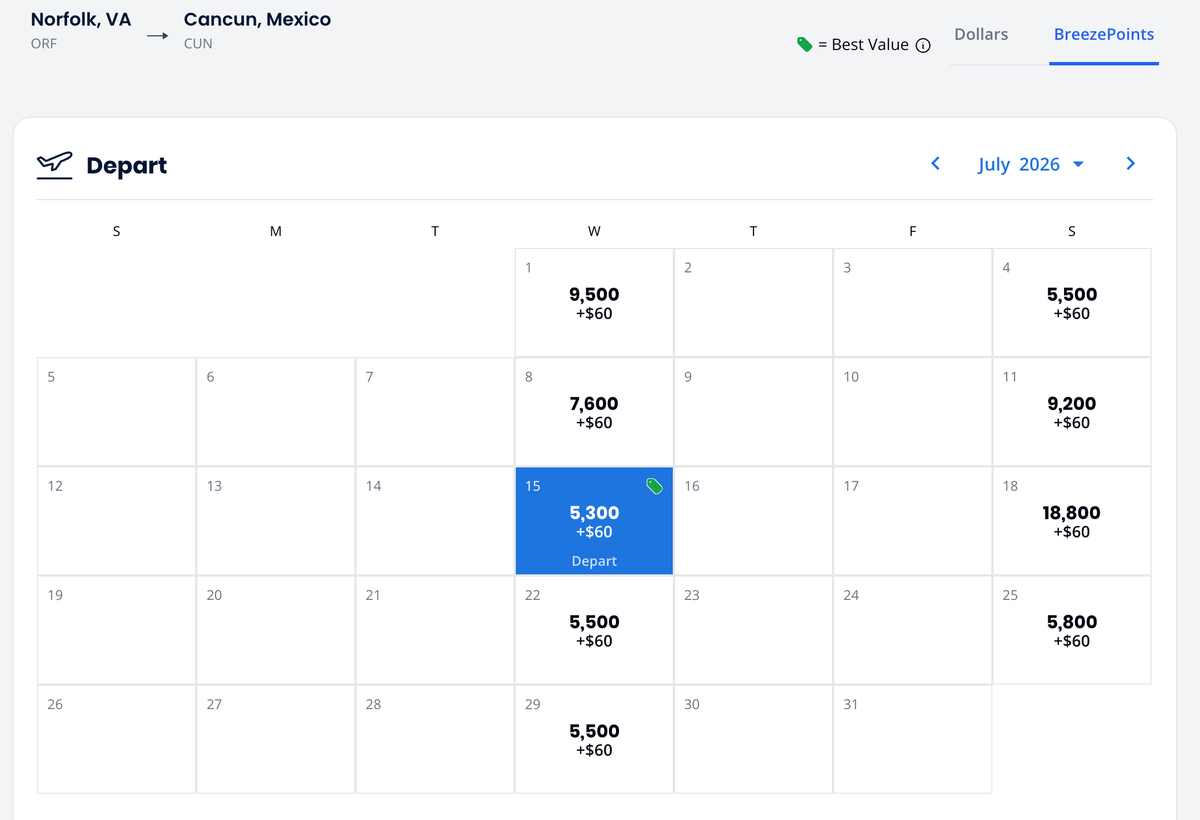Open the Best Value info tooltip icon
This screenshot has height=820, width=1200.
point(925,45)
